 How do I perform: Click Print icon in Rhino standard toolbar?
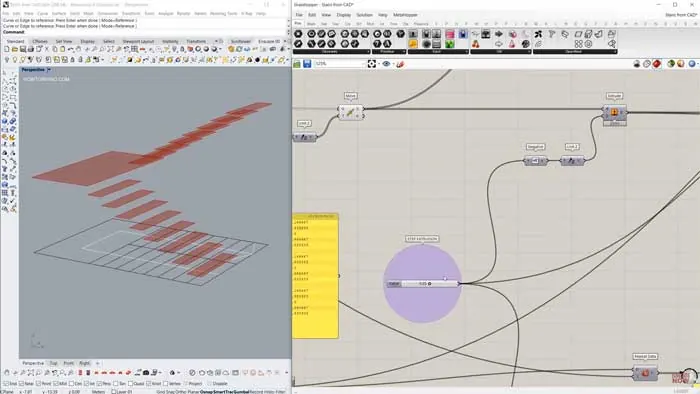(x=30, y=49)
